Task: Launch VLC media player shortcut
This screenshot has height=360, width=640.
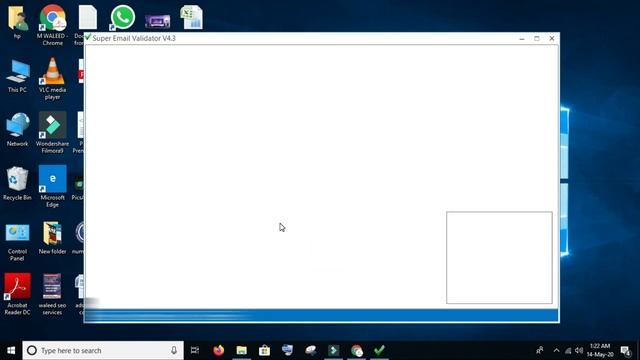Action: click(52, 78)
